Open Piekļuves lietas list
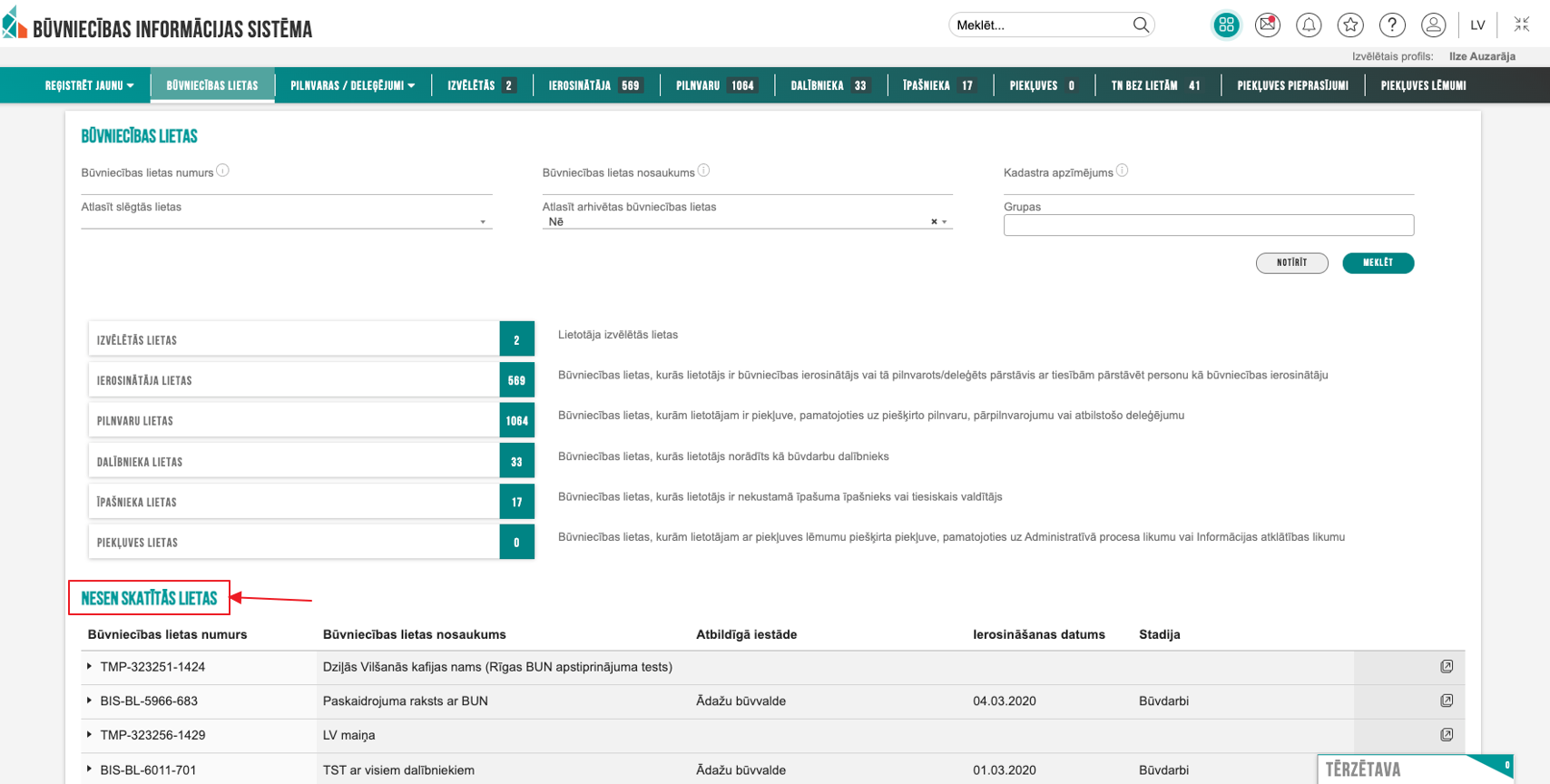This screenshot has width=1550, height=784. pos(311,542)
